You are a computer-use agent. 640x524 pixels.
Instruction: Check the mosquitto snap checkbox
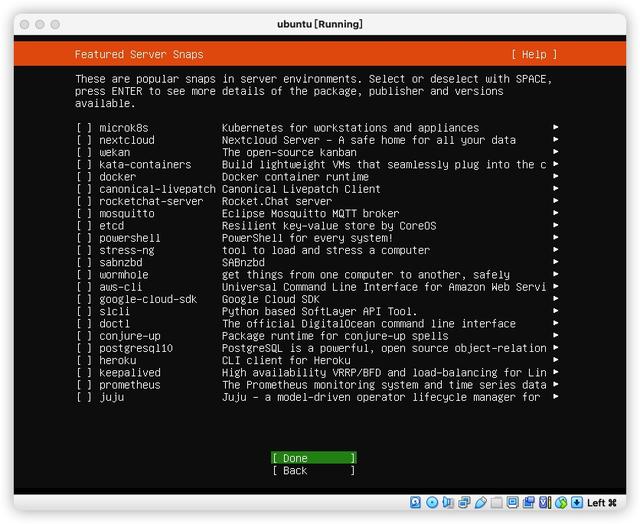click(x=84, y=214)
